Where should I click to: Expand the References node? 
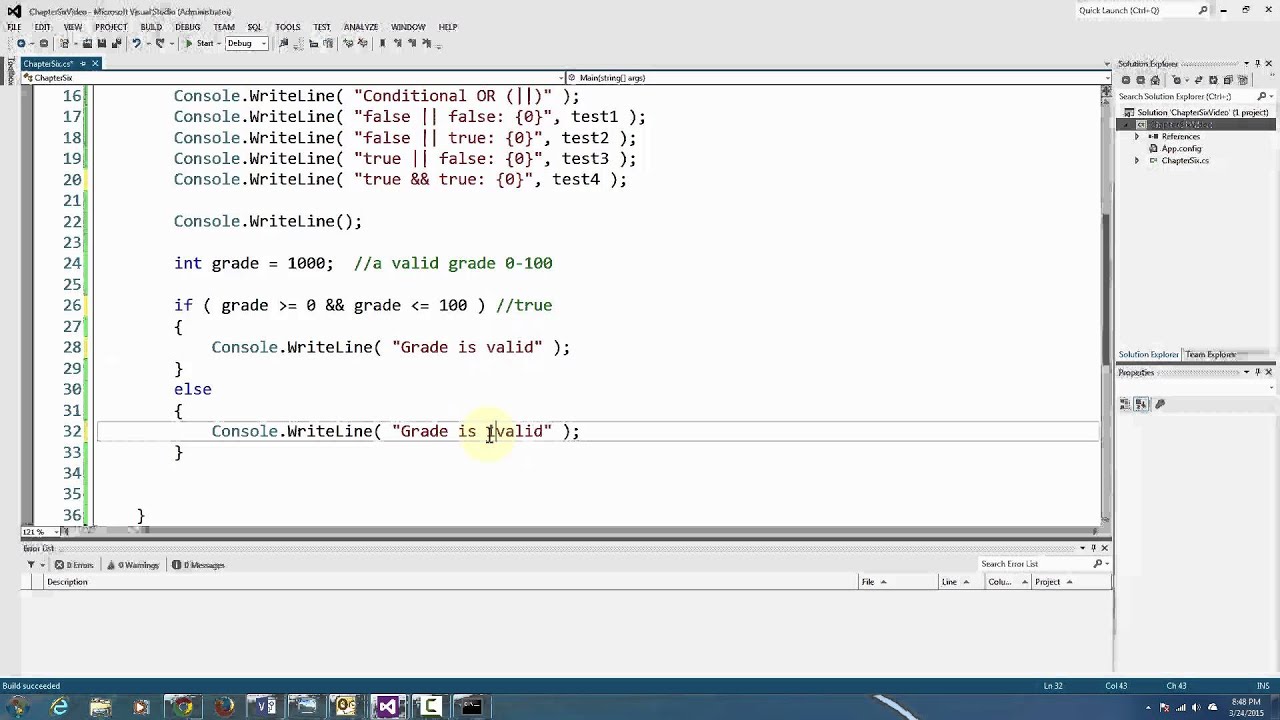1137,137
